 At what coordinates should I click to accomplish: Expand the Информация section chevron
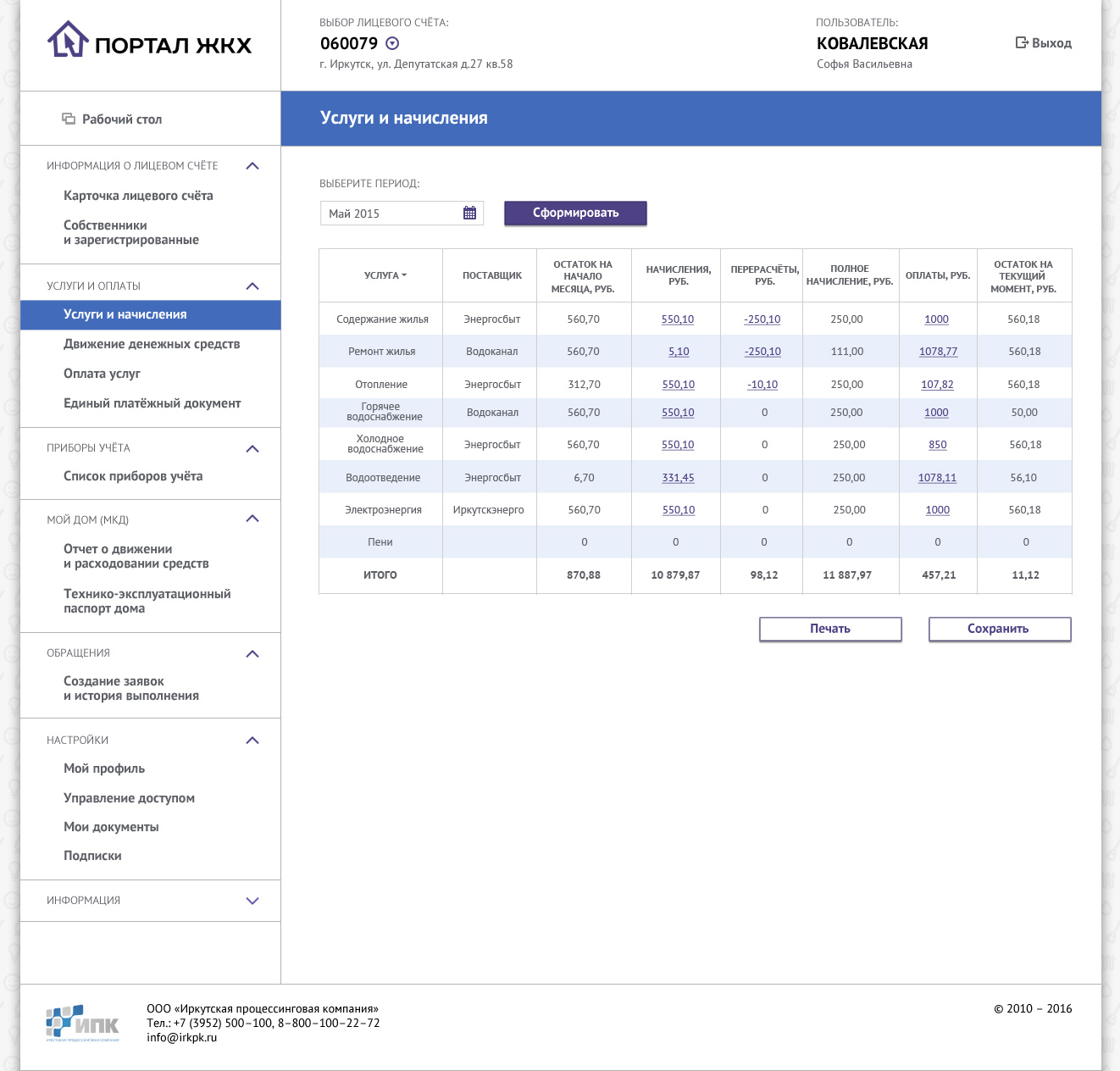click(x=252, y=901)
